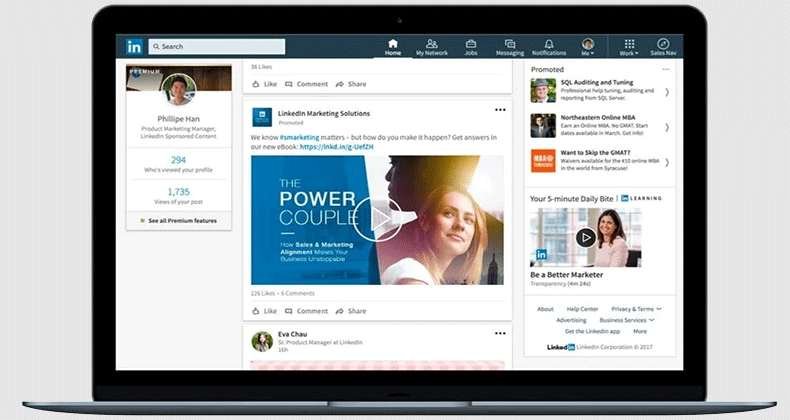790x420 pixels.
Task: Open LinkedIn Marketing Solutions page name
Action: click(324, 113)
